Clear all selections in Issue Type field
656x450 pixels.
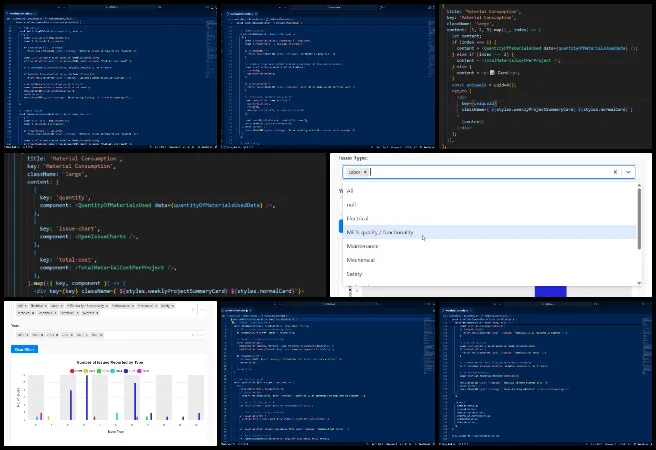click(614, 172)
